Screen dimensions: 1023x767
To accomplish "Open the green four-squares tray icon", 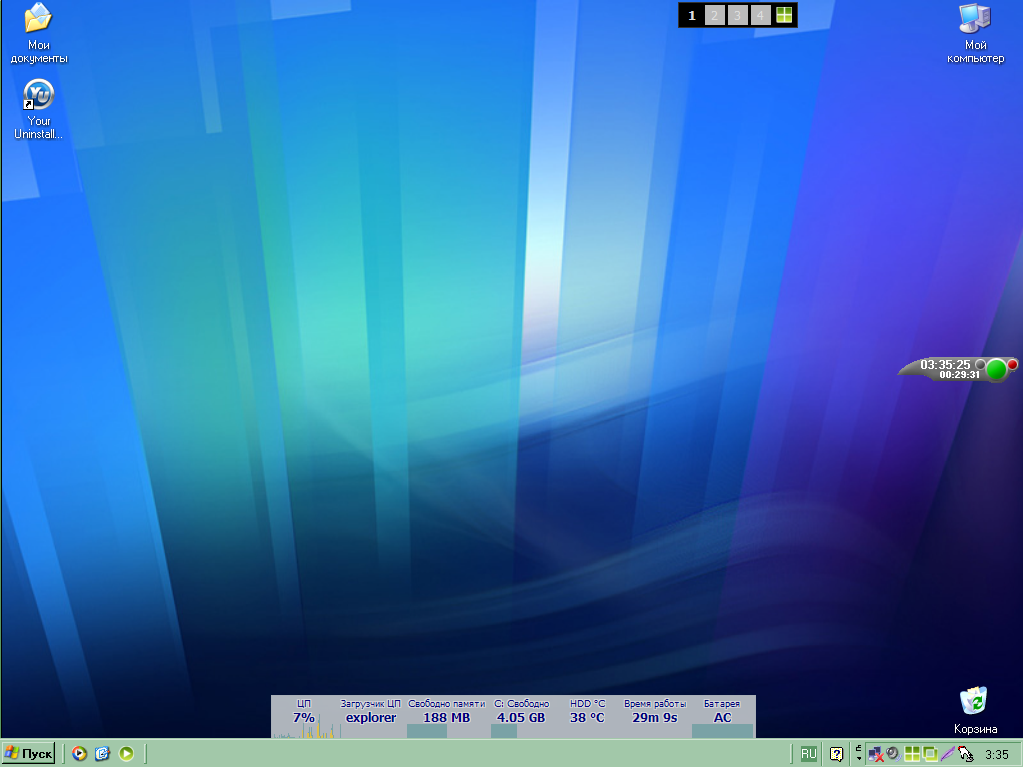I will point(912,754).
